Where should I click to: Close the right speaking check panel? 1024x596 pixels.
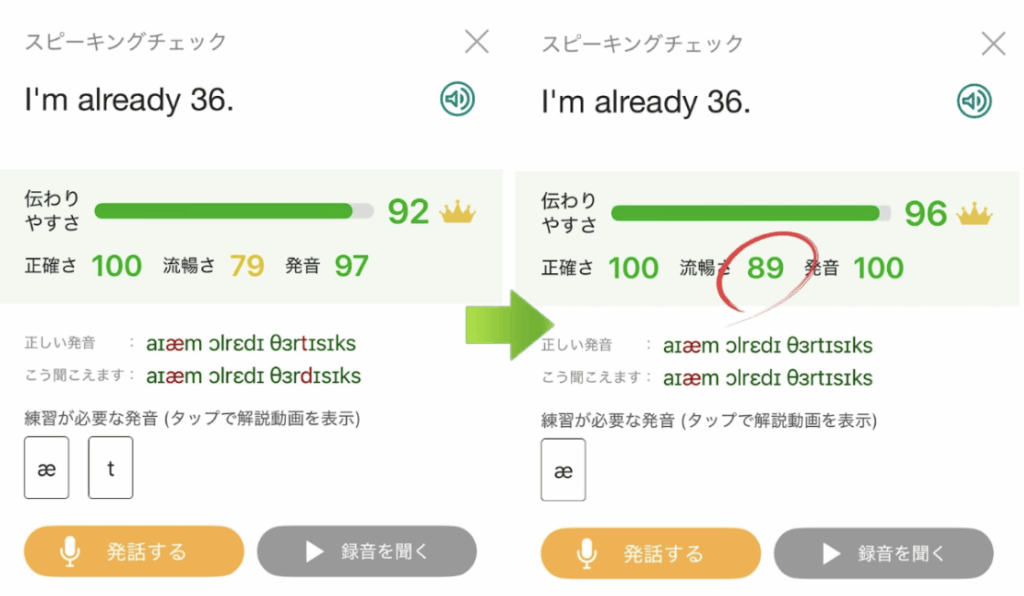993,43
